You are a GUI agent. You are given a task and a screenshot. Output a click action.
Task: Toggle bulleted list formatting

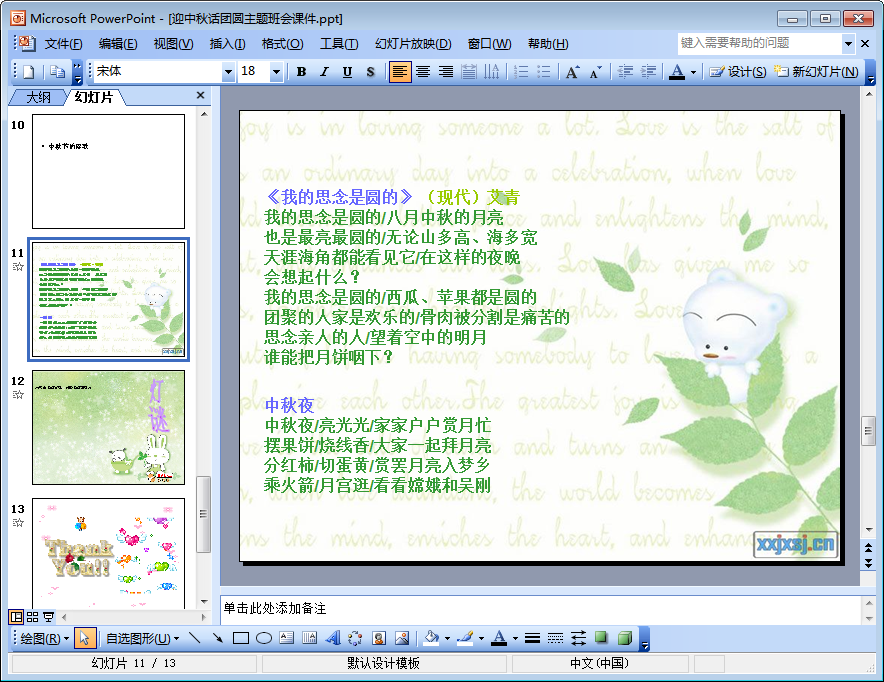click(x=544, y=72)
